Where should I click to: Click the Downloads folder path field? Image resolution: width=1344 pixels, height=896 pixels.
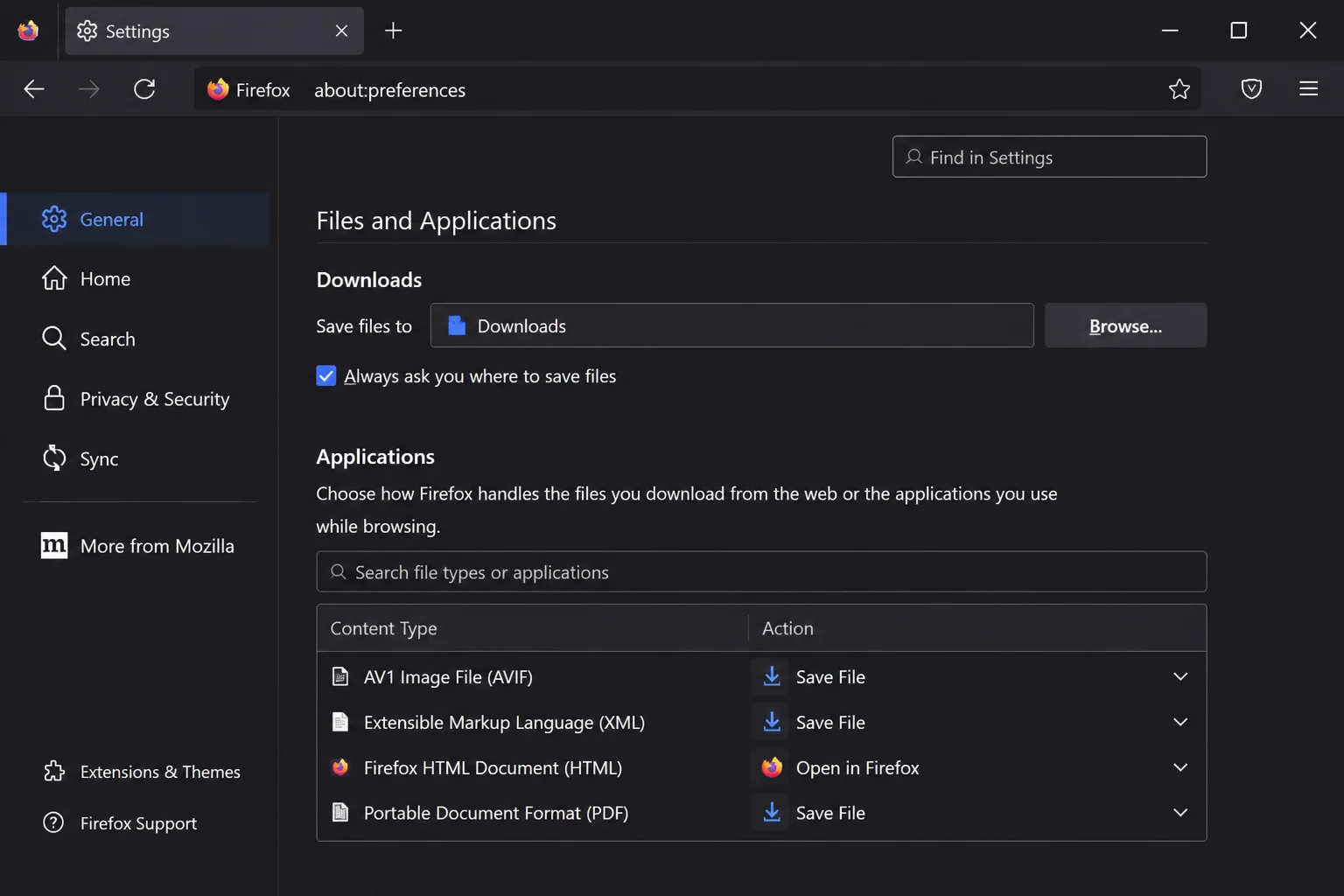[x=731, y=325]
